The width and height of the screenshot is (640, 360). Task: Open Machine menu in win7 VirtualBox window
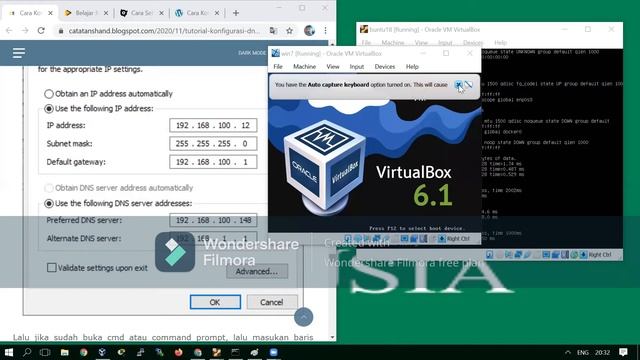[x=304, y=67]
